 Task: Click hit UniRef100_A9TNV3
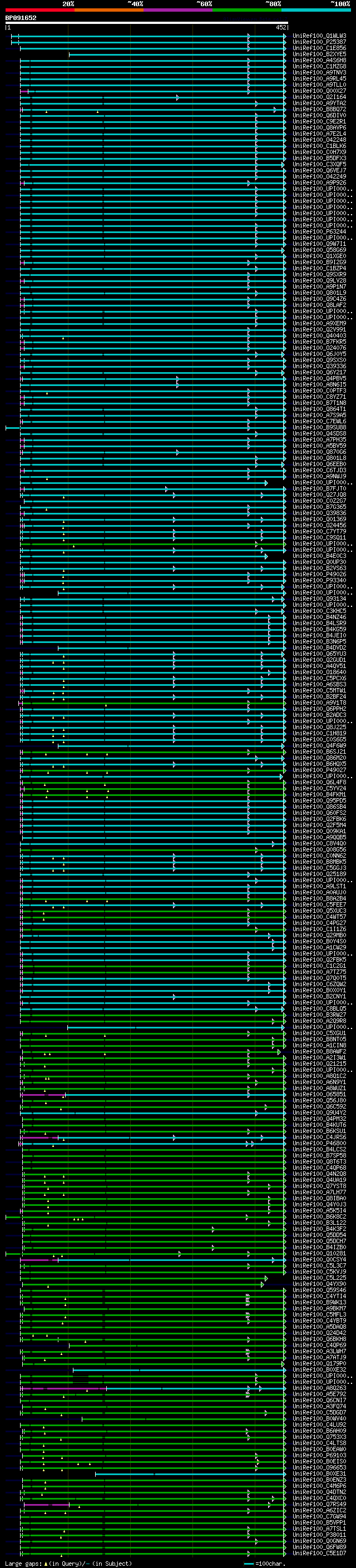pos(319,72)
